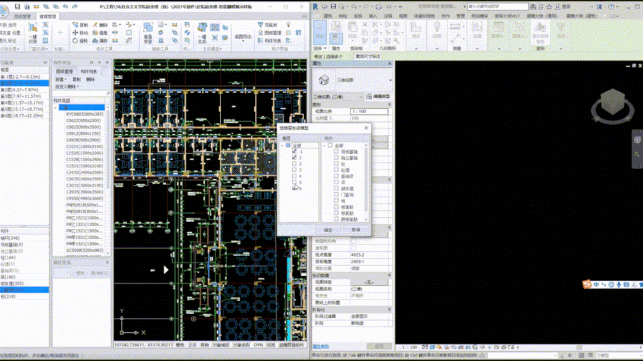The image size is (643, 362).
Task: Click the 视图比例 1:100 field
Action: 369,112
